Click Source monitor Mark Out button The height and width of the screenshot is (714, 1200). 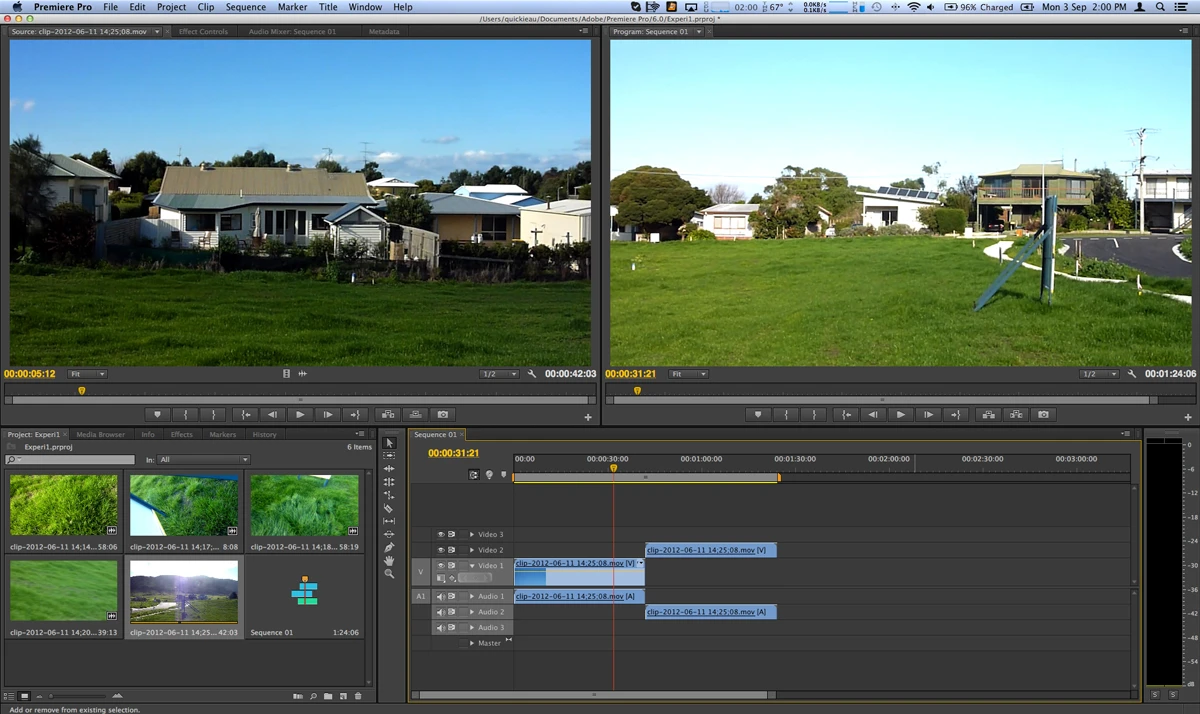pos(213,414)
